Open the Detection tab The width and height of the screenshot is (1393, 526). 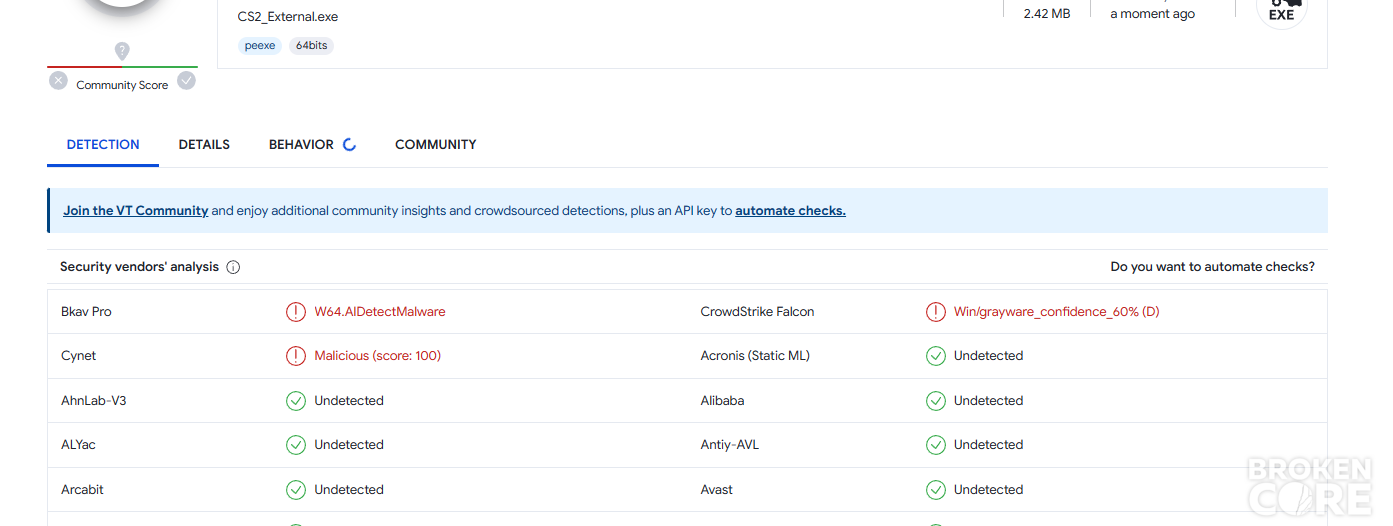[103, 145]
